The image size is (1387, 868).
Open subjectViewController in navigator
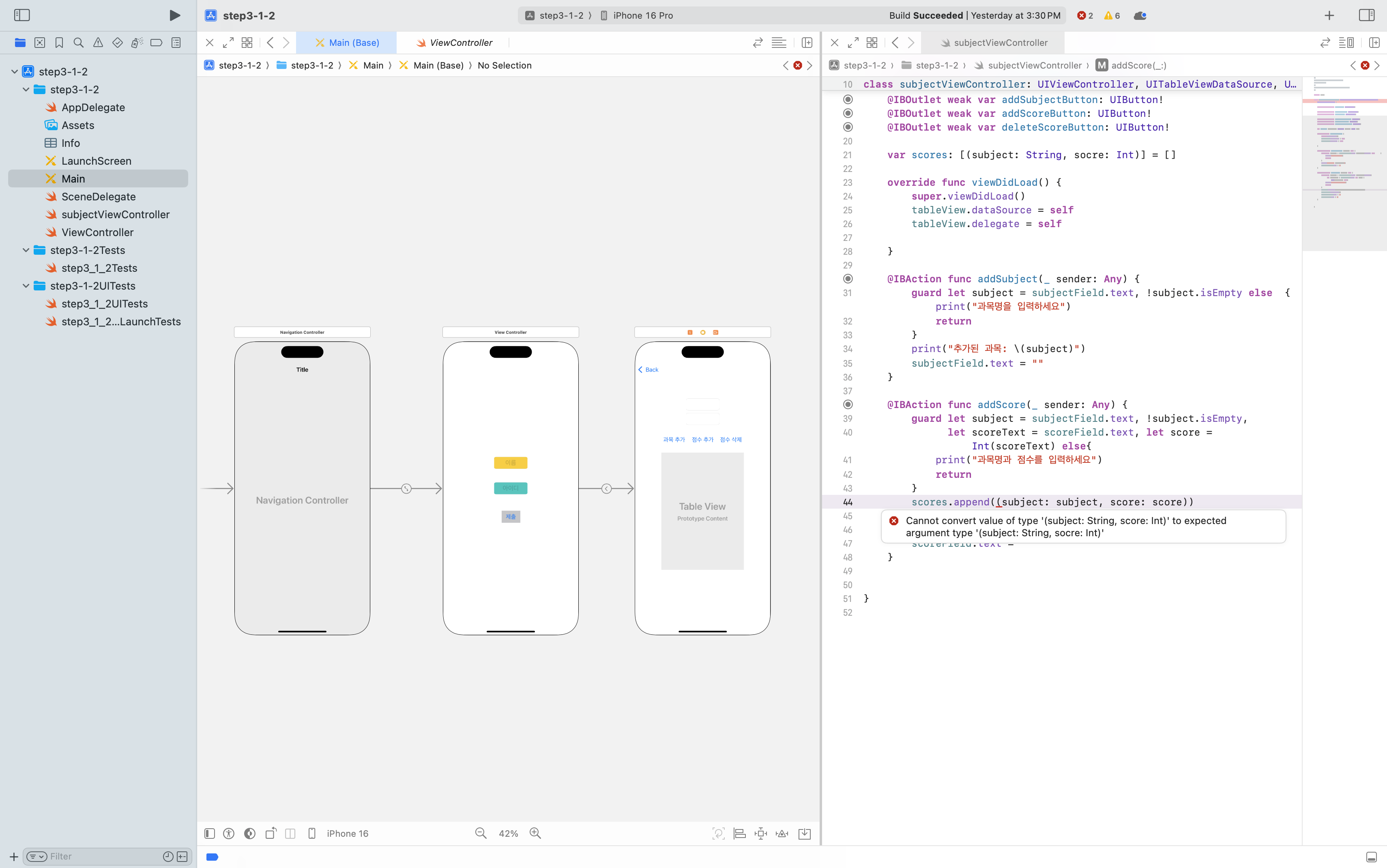[x=115, y=214]
